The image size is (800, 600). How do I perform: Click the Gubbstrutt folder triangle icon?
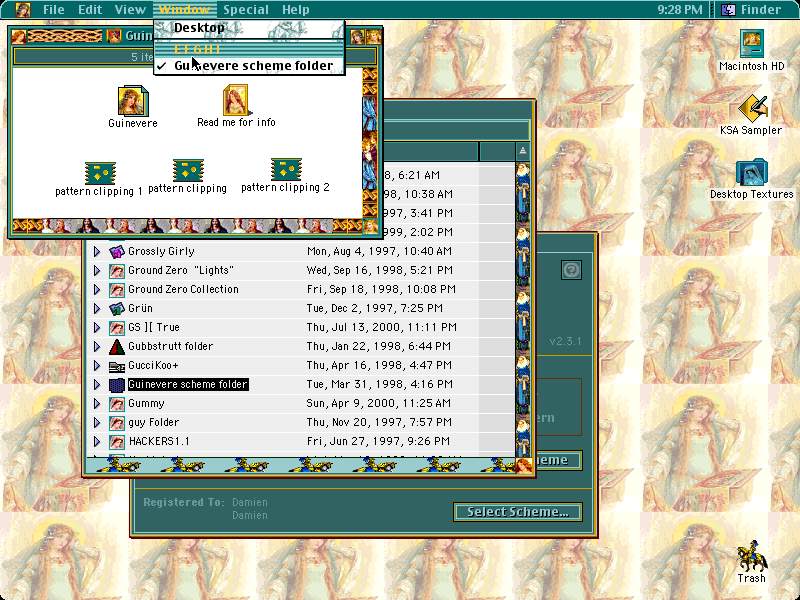[117, 346]
